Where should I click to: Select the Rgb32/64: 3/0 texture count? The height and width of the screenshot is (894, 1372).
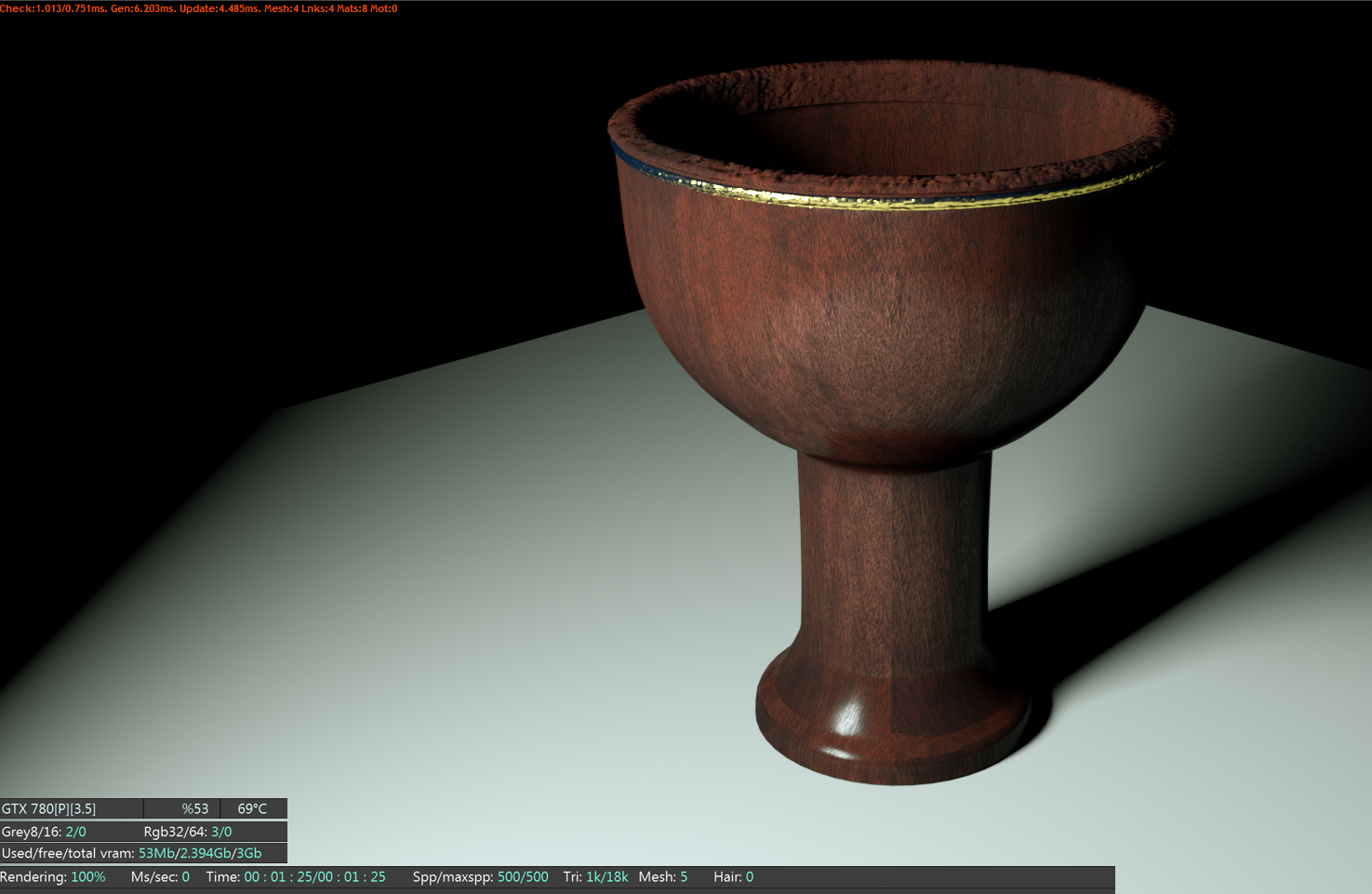click(188, 832)
